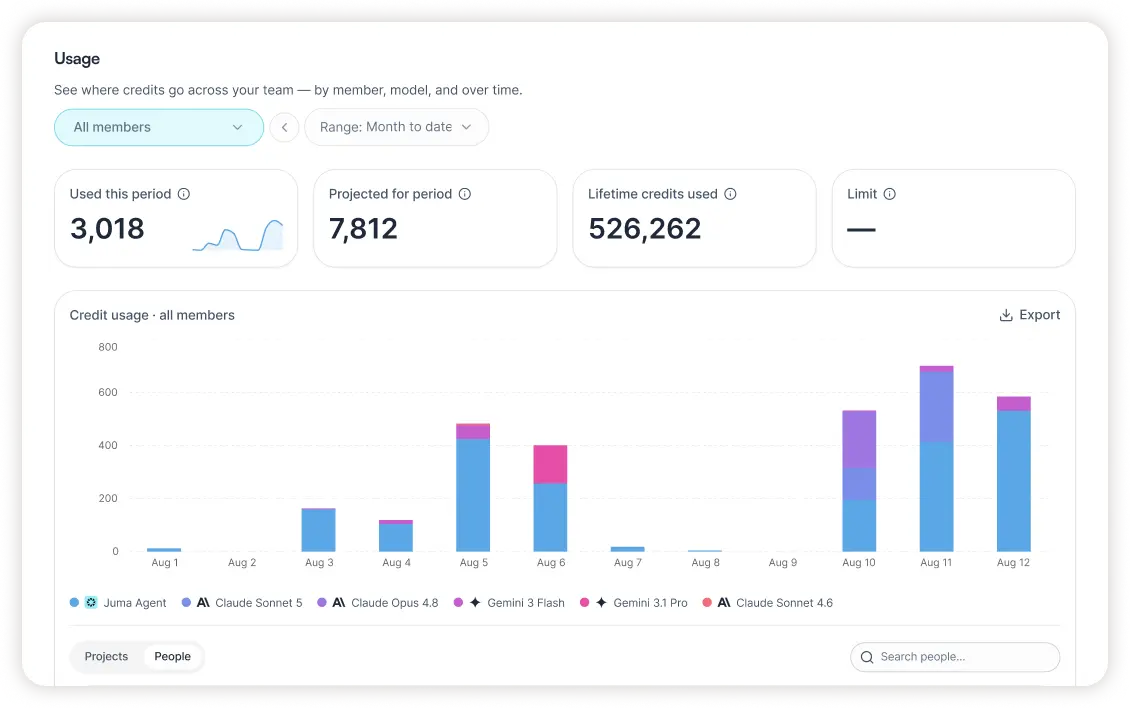This screenshot has width=1130, height=708.
Task: Toggle Juma Agent series in legend
Action: tap(118, 603)
